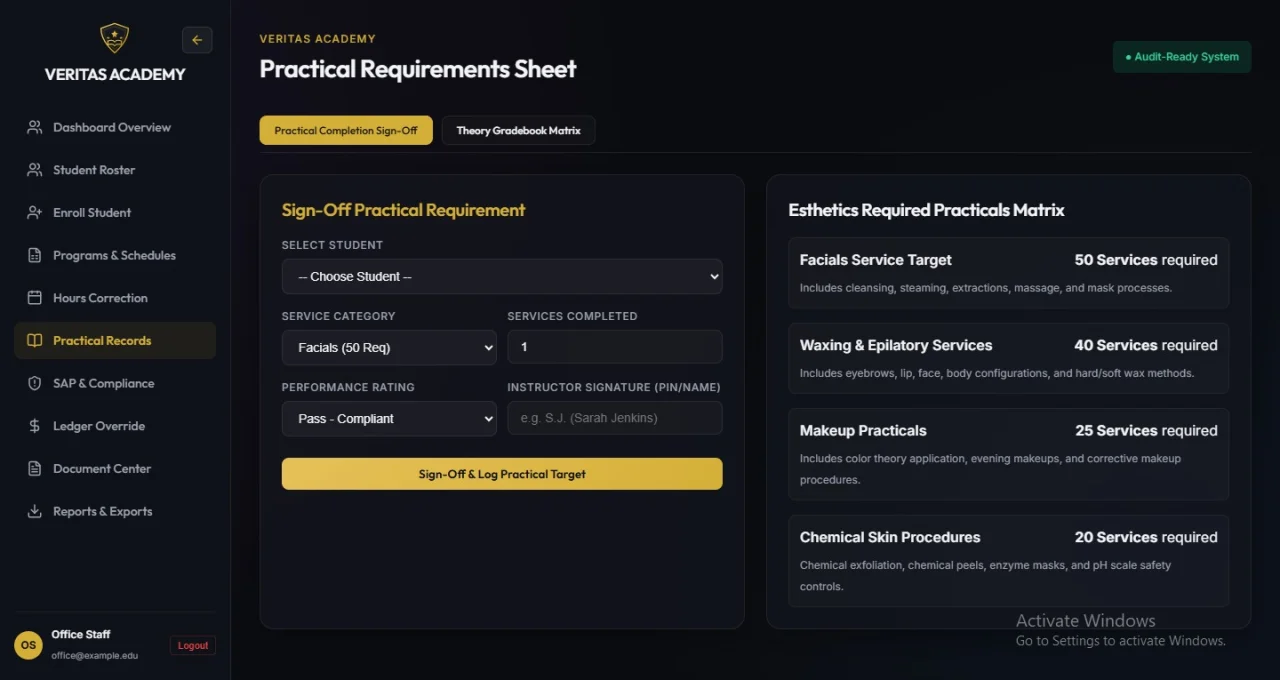Click the "25 Services required" text
The image size is (1280, 680).
[x=1146, y=431]
